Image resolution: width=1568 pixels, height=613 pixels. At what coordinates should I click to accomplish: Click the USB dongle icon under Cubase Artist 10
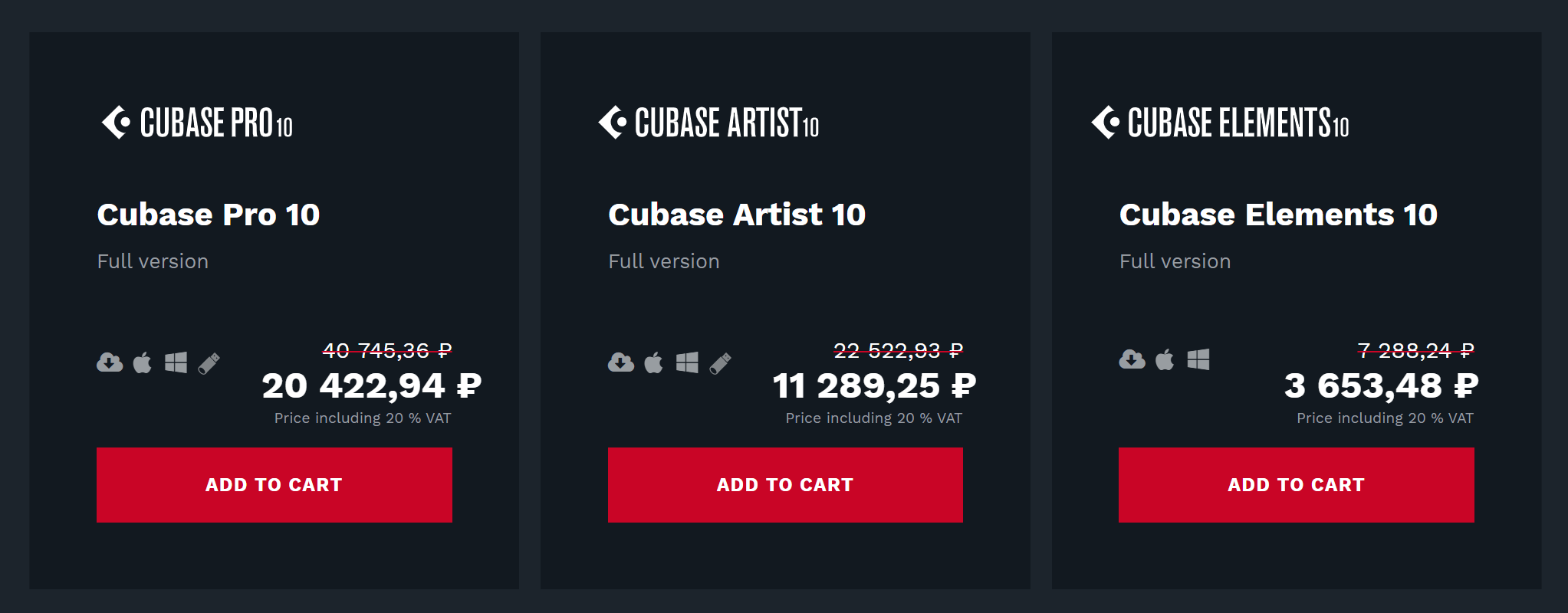720,362
